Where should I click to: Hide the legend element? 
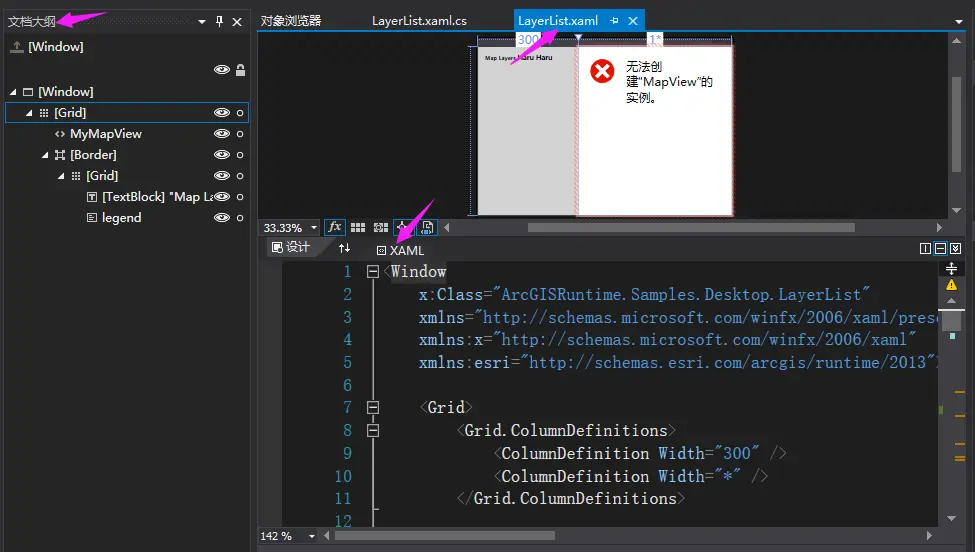point(222,218)
